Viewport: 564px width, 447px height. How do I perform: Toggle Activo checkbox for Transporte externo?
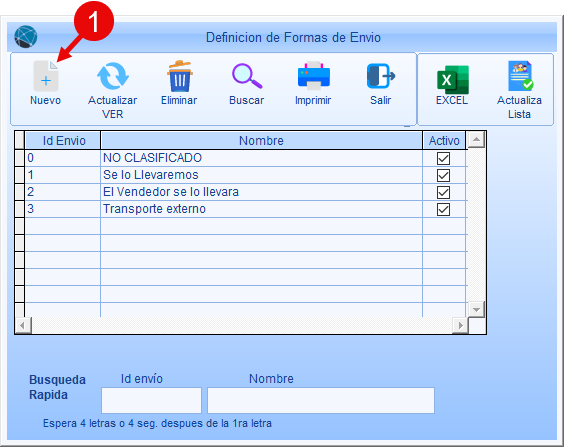point(443,209)
